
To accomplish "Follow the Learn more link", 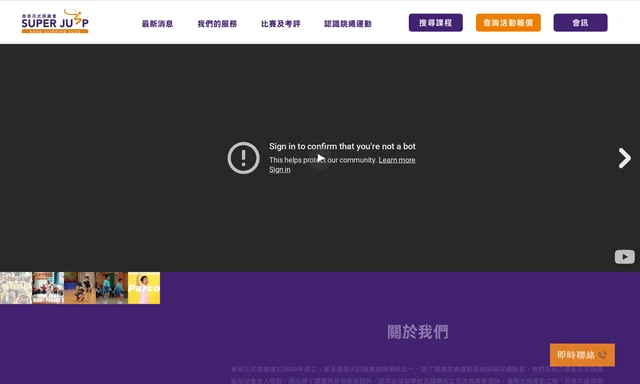I will click(397, 160).
